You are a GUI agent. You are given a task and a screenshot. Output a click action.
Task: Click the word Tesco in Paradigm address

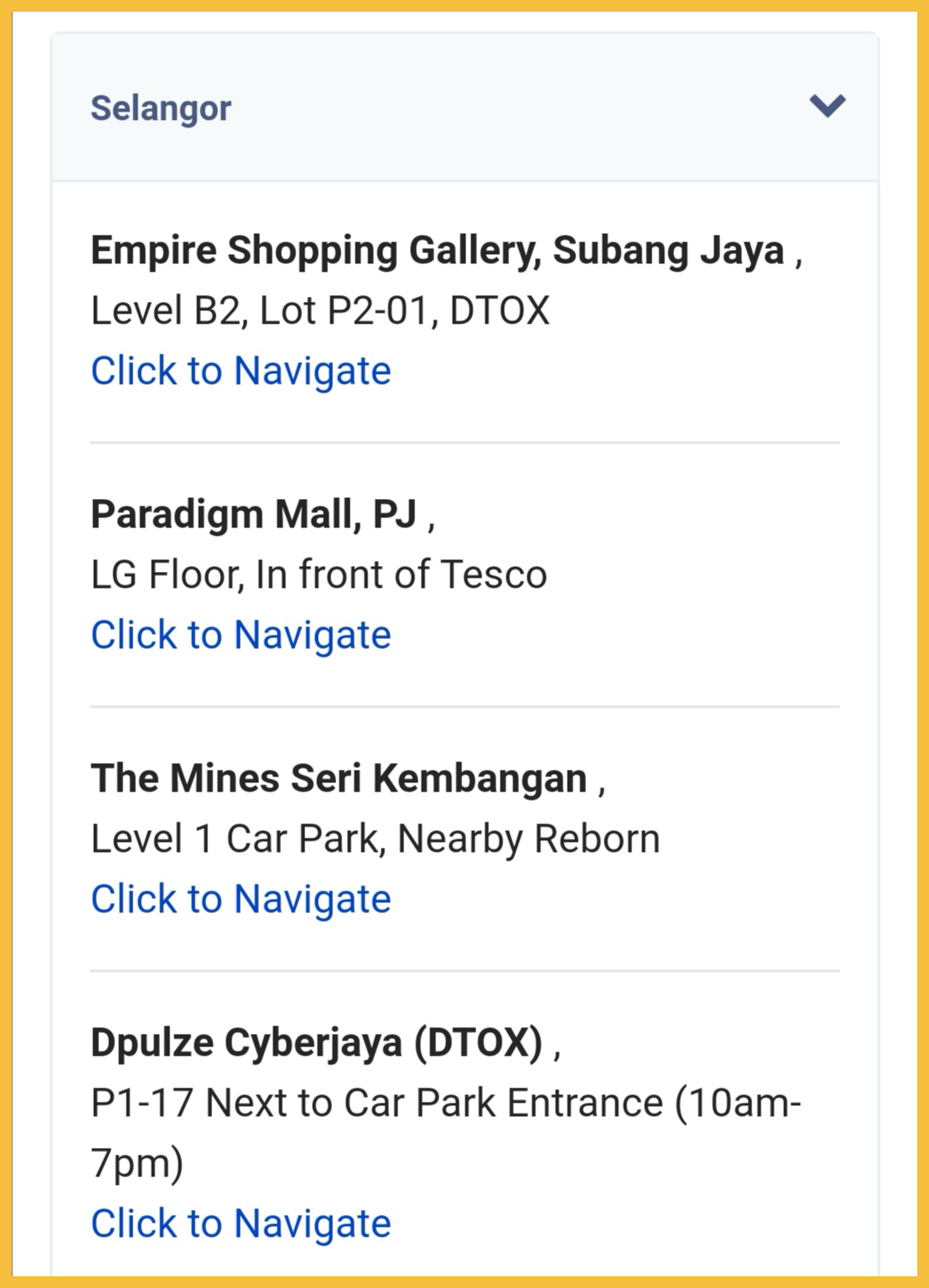(x=493, y=574)
